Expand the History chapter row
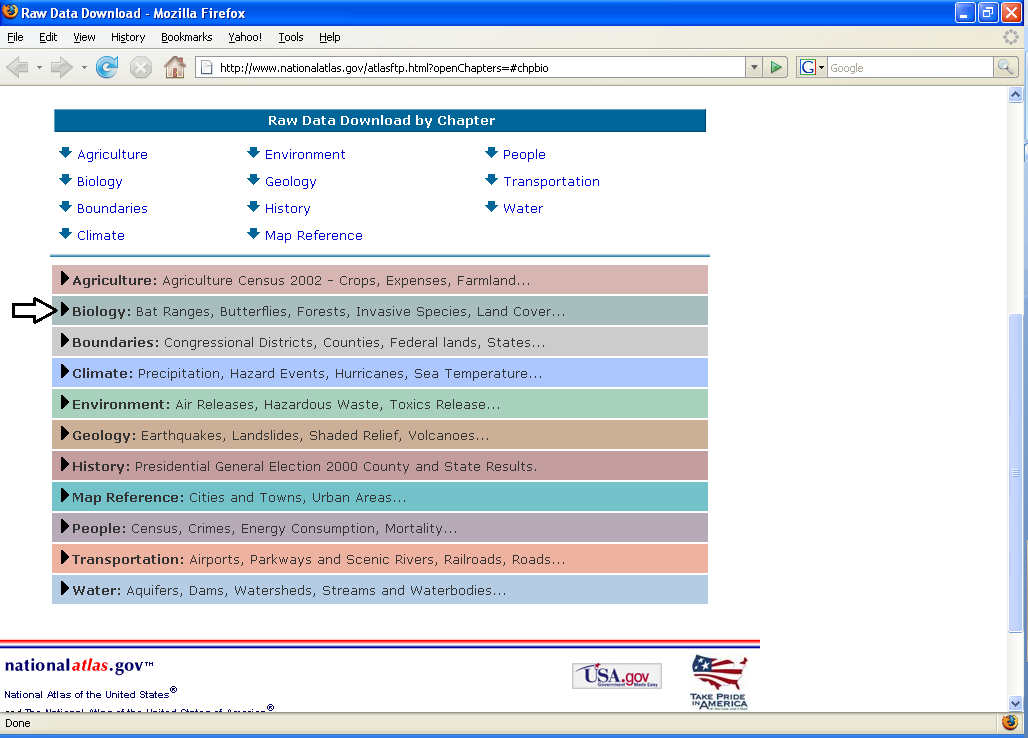Viewport: 1028px width, 738px height. coord(380,466)
